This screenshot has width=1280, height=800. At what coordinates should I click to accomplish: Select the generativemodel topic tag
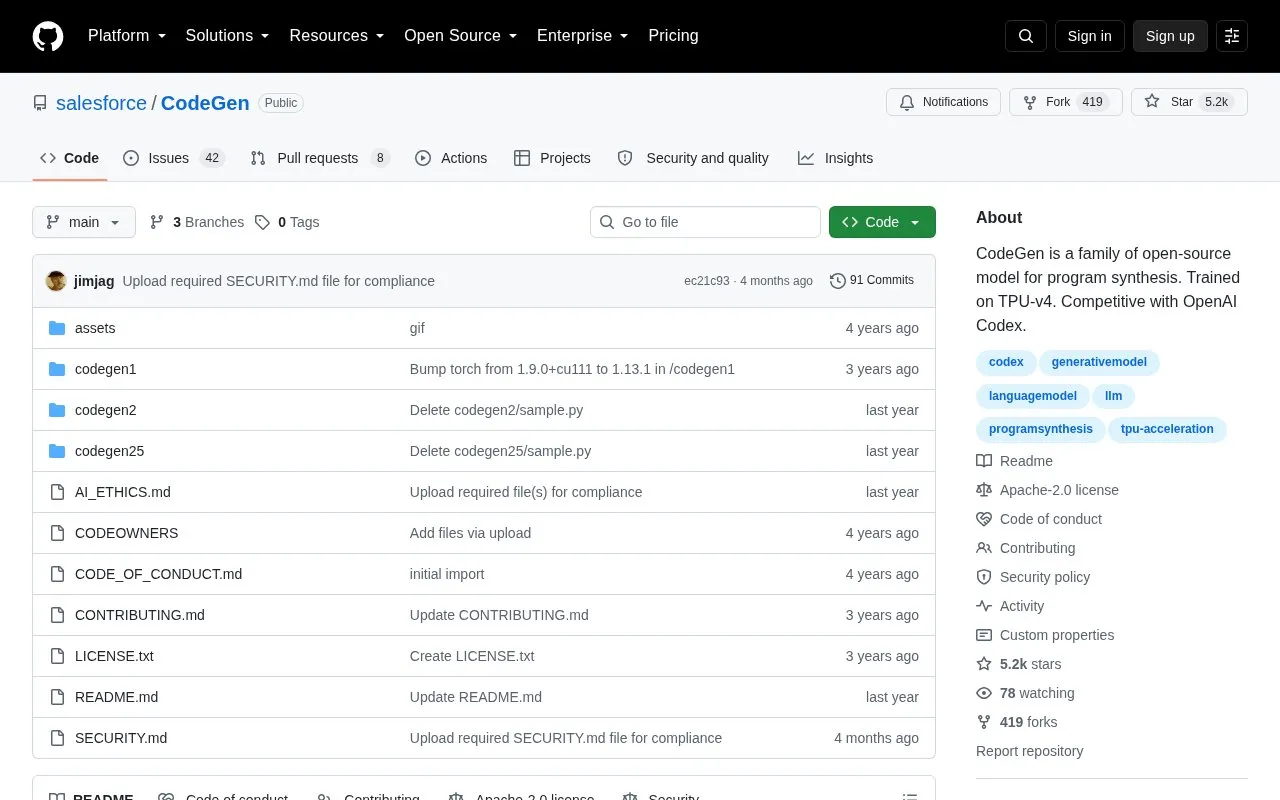pos(1099,362)
